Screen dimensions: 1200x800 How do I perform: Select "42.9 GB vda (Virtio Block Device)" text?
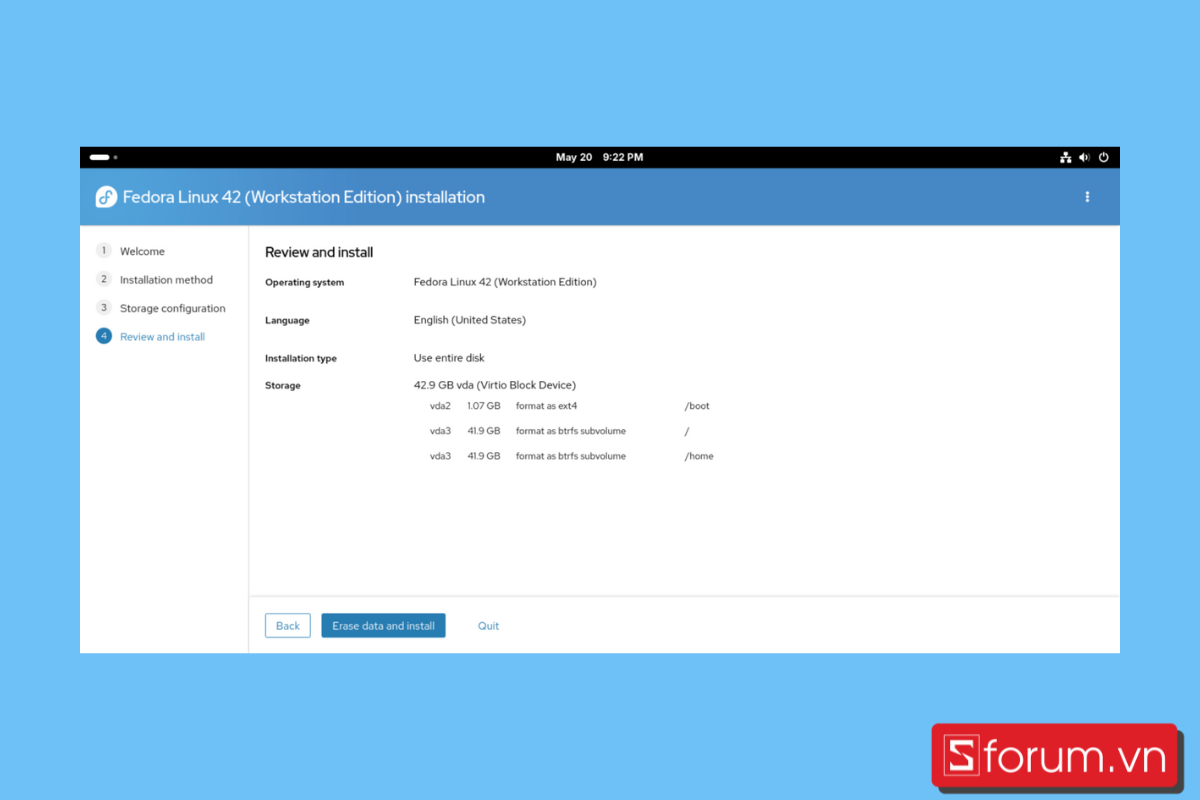(x=495, y=385)
